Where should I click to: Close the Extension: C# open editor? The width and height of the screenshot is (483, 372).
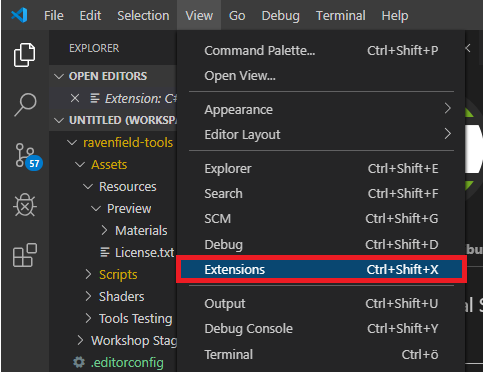click(x=75, y=98)
